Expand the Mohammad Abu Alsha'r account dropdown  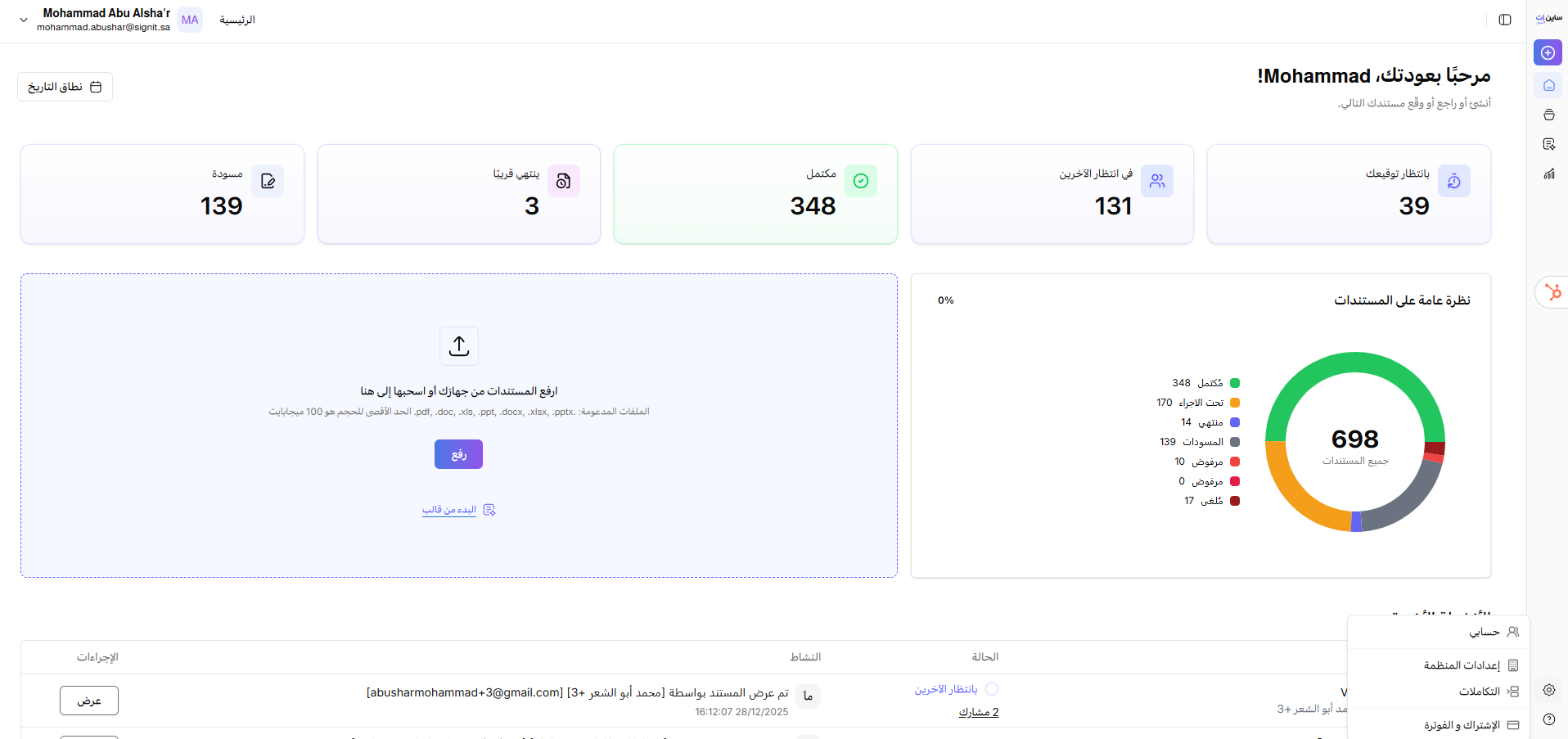24,20
